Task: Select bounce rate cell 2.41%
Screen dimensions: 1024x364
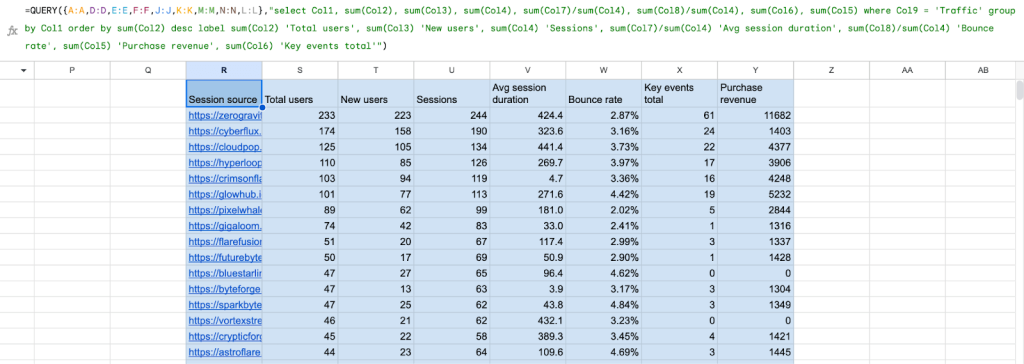Action: (x=603, y=225)
